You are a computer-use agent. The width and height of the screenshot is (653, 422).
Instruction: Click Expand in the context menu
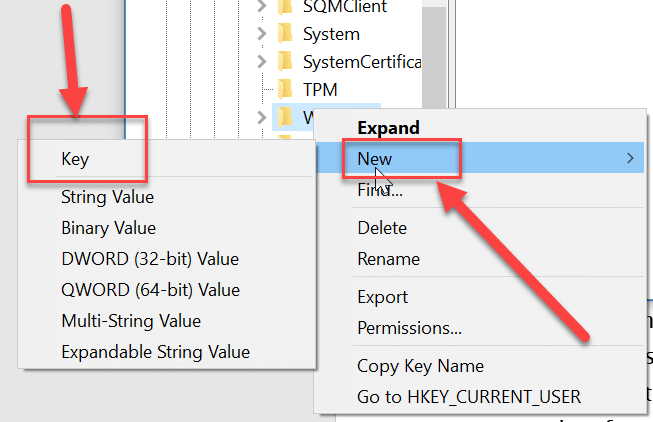388,128
